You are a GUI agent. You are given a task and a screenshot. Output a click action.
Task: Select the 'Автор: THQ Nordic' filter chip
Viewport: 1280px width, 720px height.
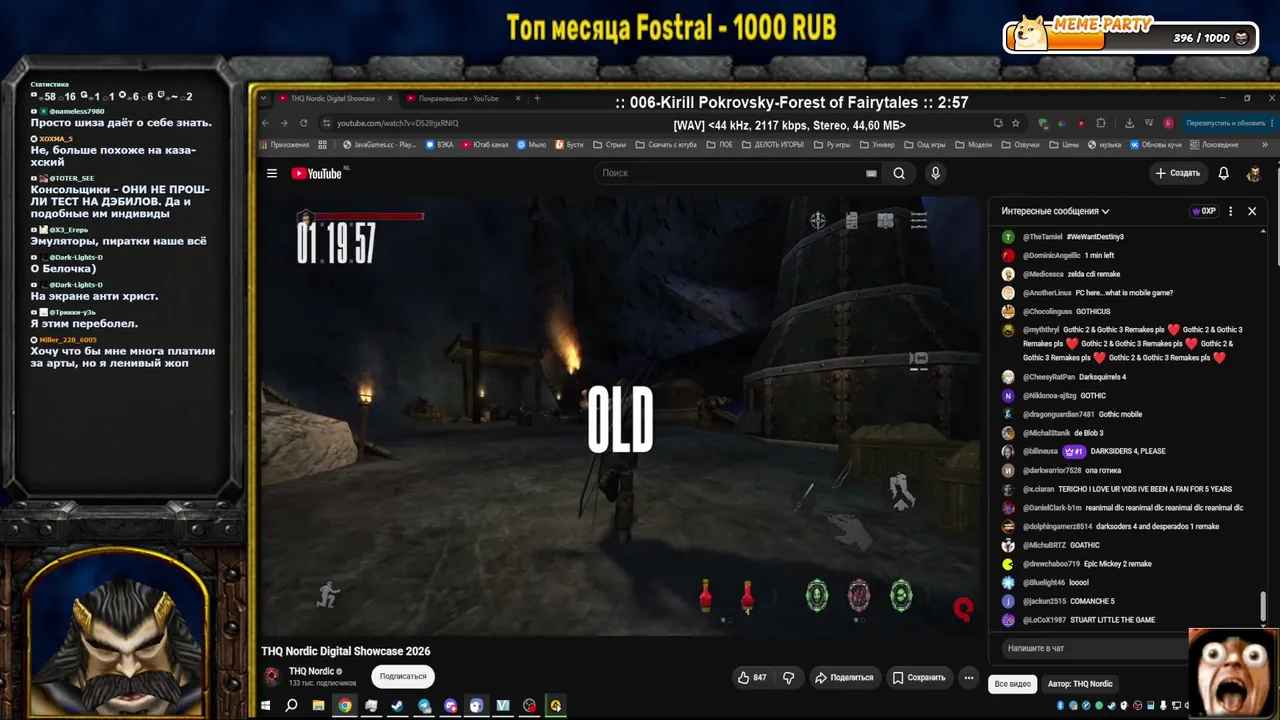1080,684
